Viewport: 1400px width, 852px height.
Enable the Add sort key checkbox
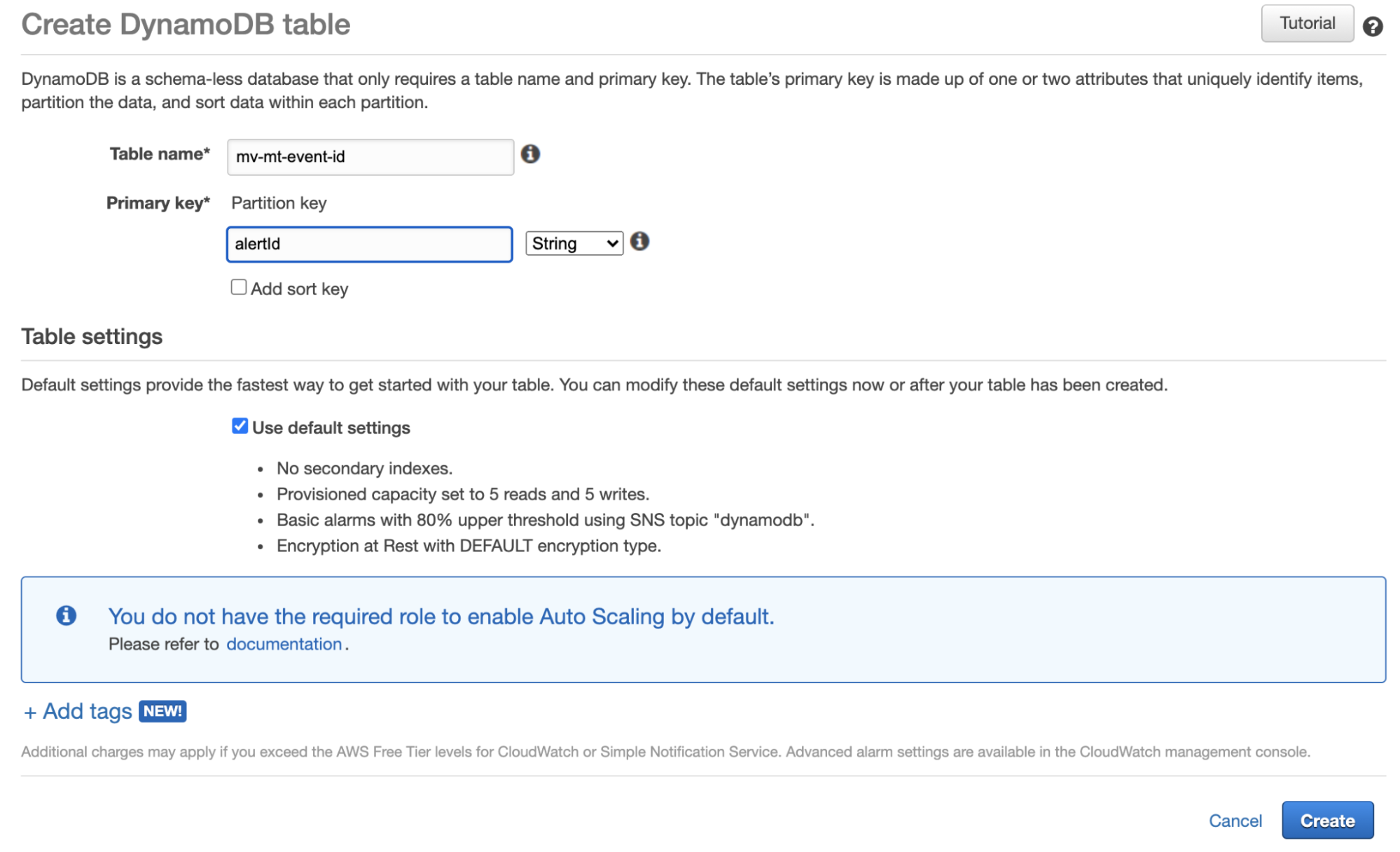pos(239,287)
